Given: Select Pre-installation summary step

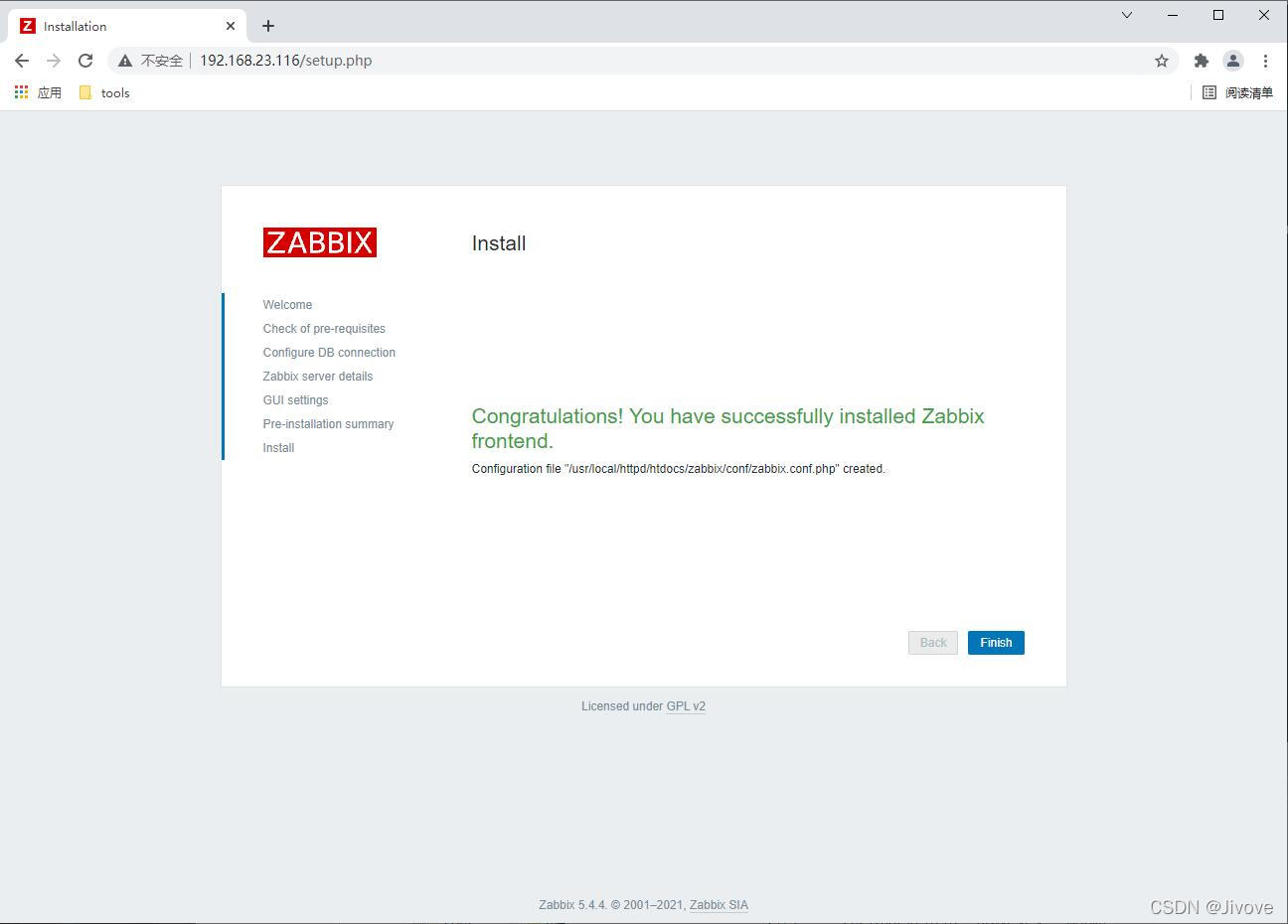Looking at the screenshot, I should (328, 424).
